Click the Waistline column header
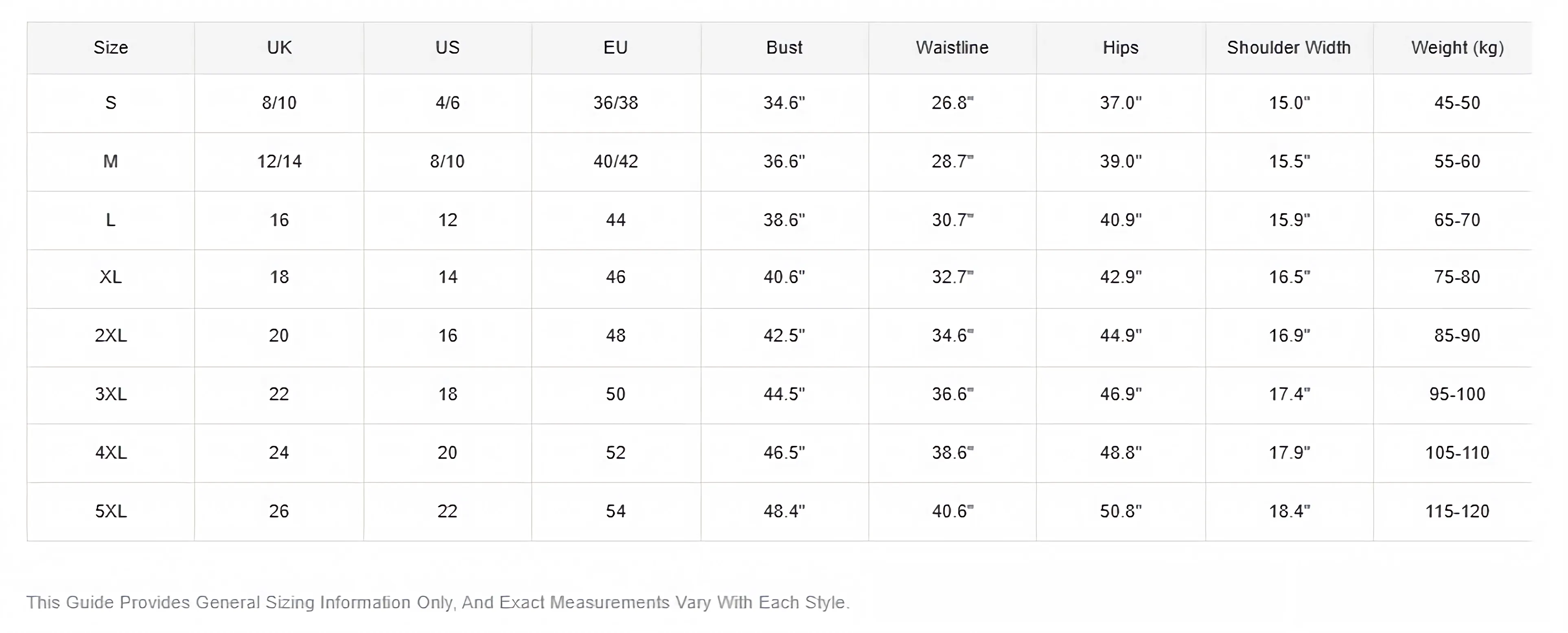 pyautogui.click(x=952, y=48)
